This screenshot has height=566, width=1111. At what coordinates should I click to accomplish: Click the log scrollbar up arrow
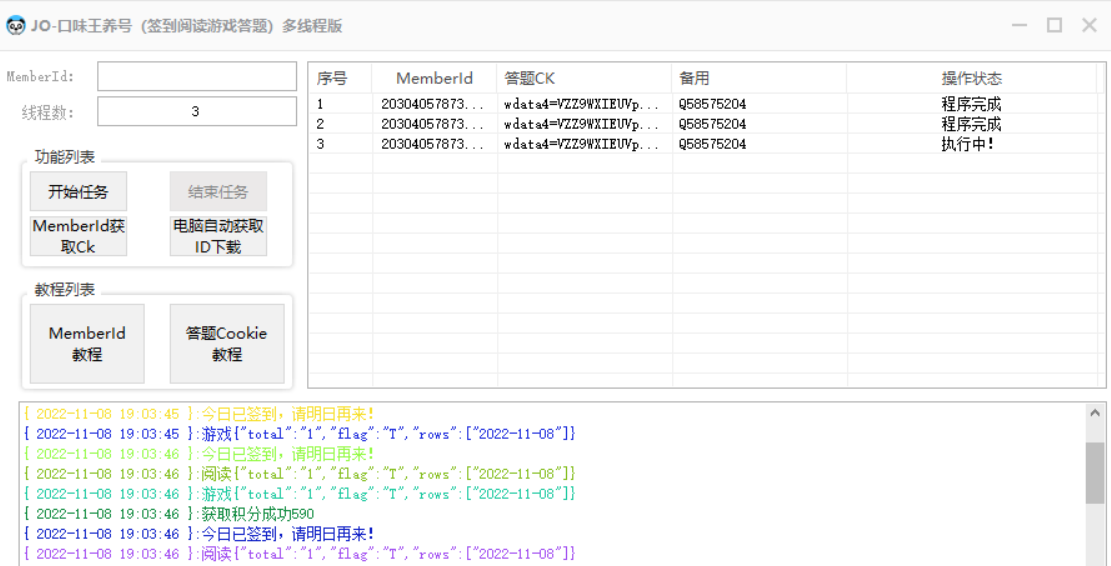pyautogui.click(x=1095, y=413)
